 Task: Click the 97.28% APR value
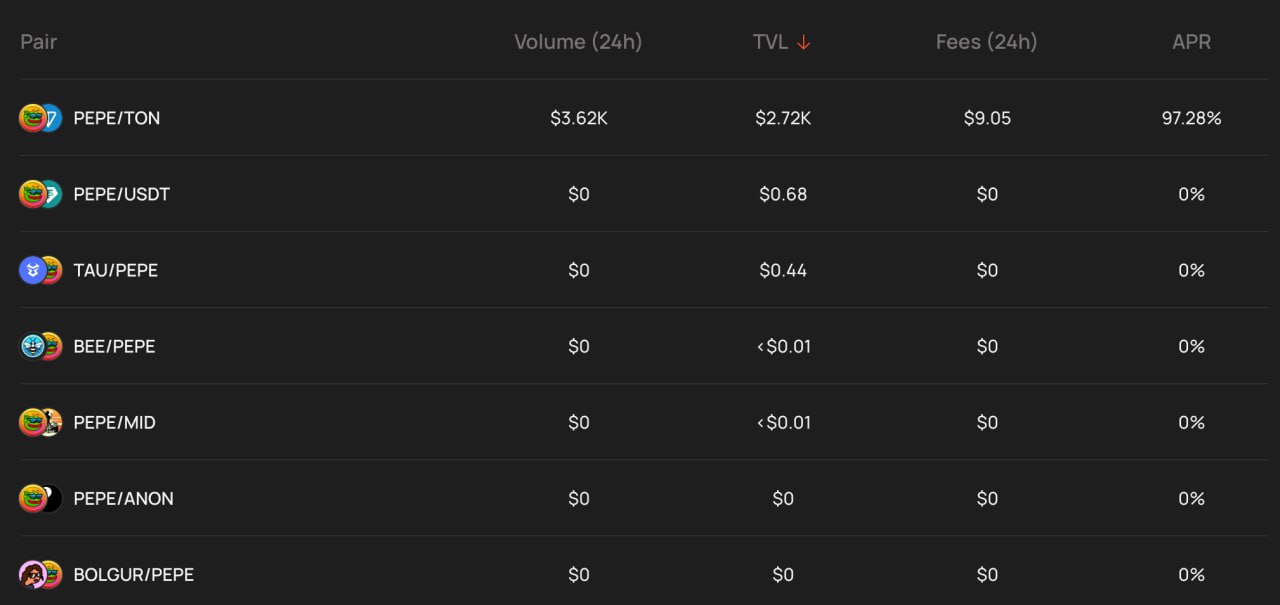click(1191, 118)
